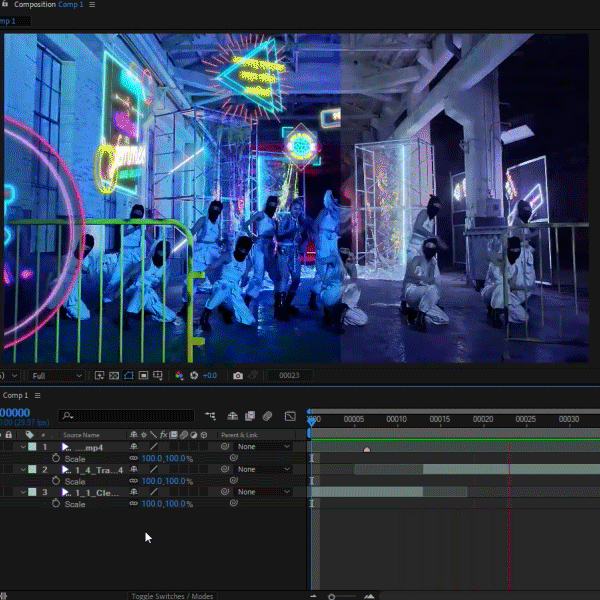Click the timeline zoom slider
600x600 pixels.
pyautogui.click(x=342, y=596)
